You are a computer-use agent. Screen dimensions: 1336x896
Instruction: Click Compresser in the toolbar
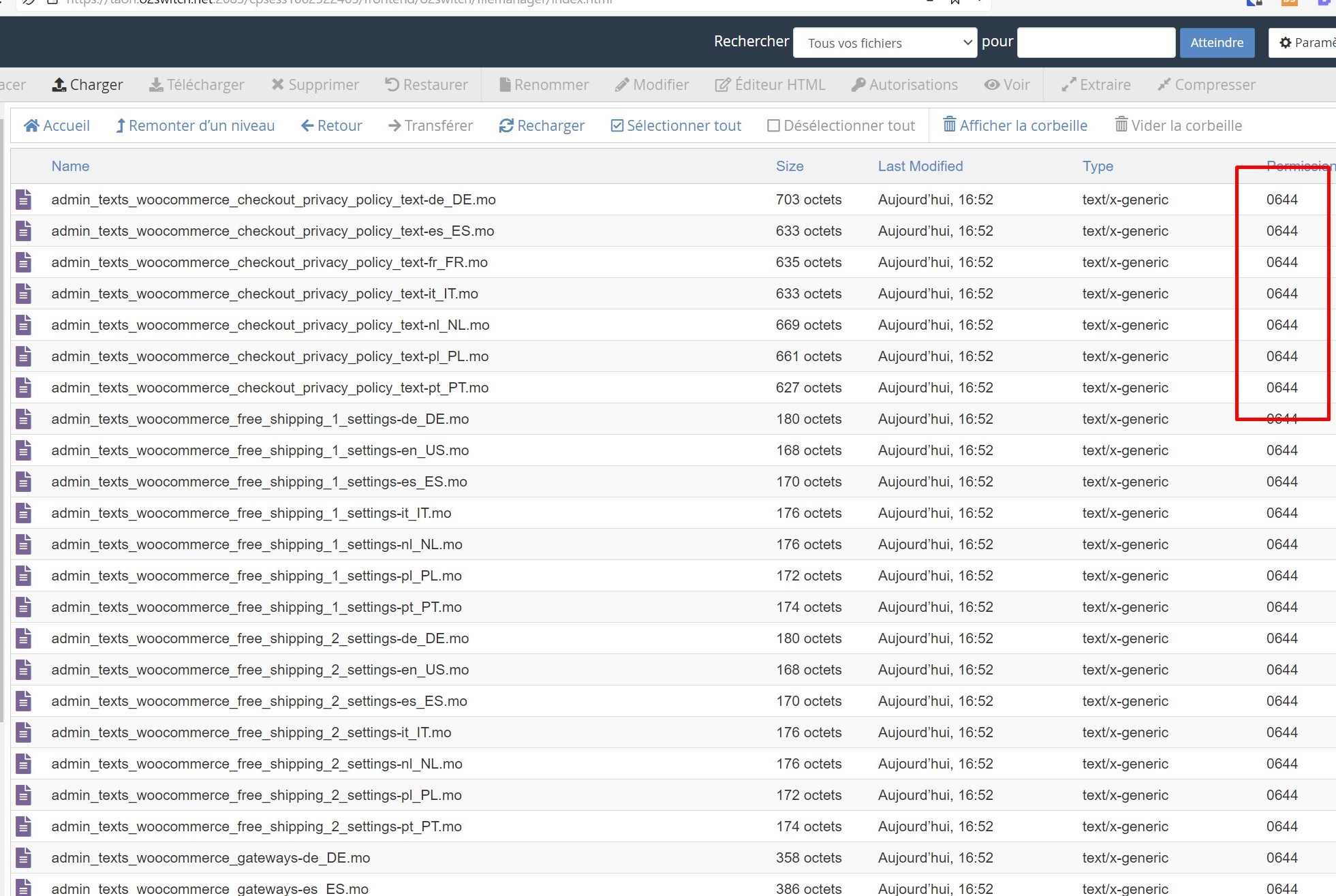[1206, 84]
